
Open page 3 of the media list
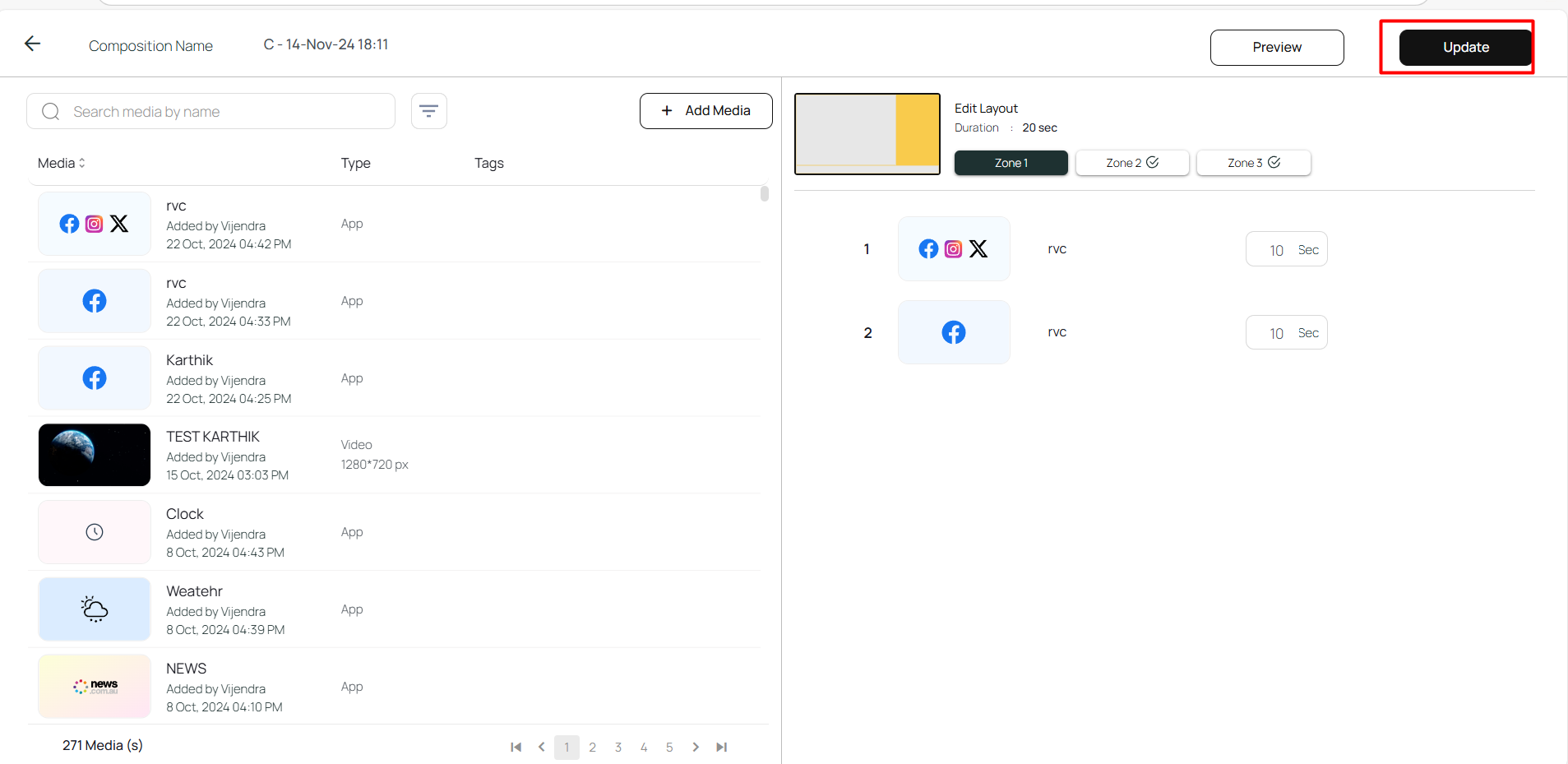[x=618, y=747]
